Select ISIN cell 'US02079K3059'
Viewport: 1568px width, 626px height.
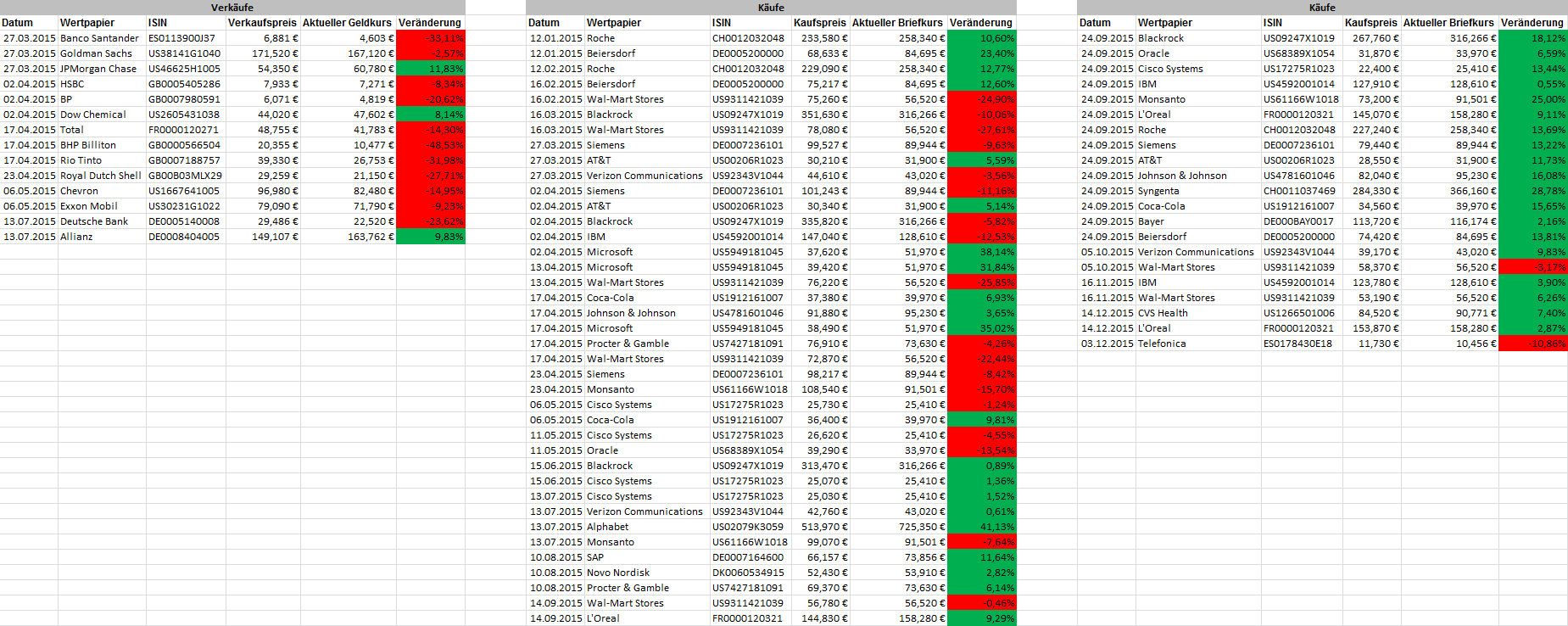(x=751, y=527)
